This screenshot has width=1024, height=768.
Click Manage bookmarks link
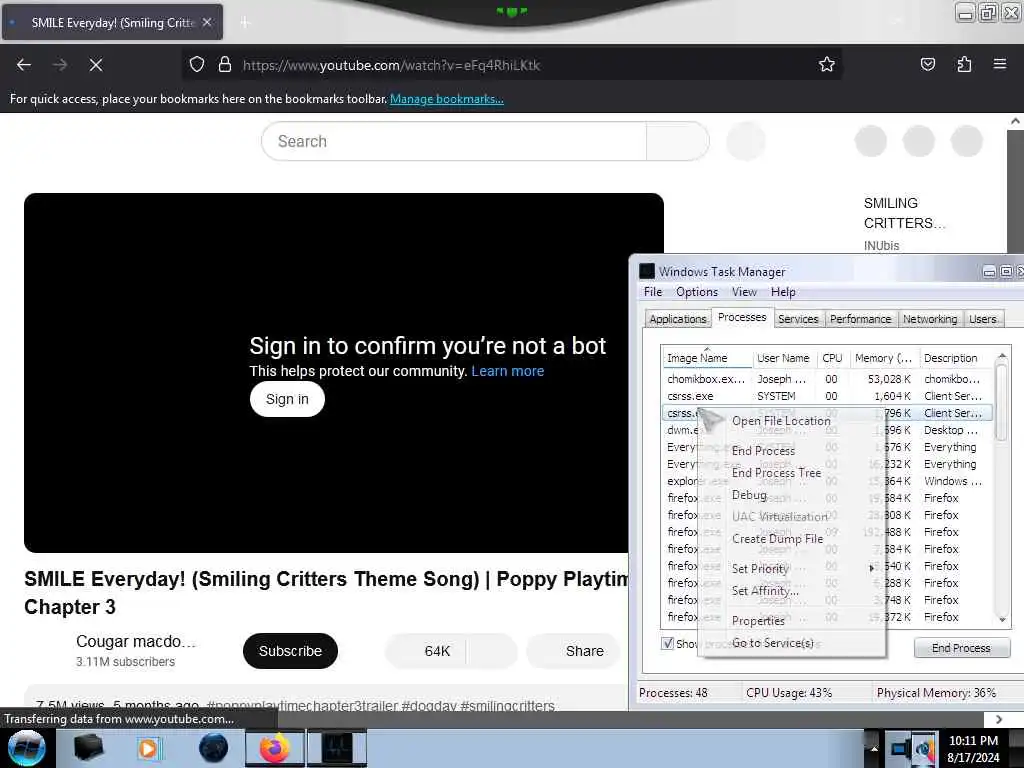point(447,99)
